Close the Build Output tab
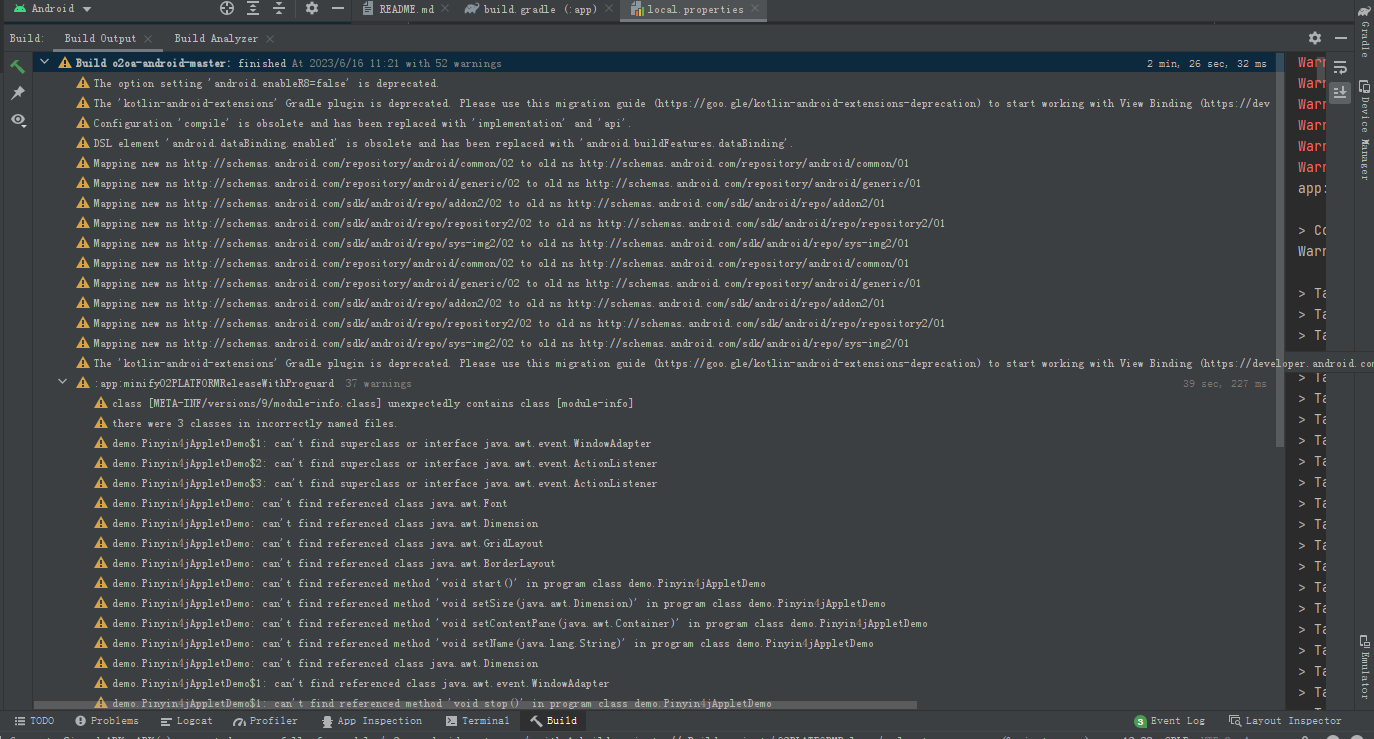 [x=148, y=39]
